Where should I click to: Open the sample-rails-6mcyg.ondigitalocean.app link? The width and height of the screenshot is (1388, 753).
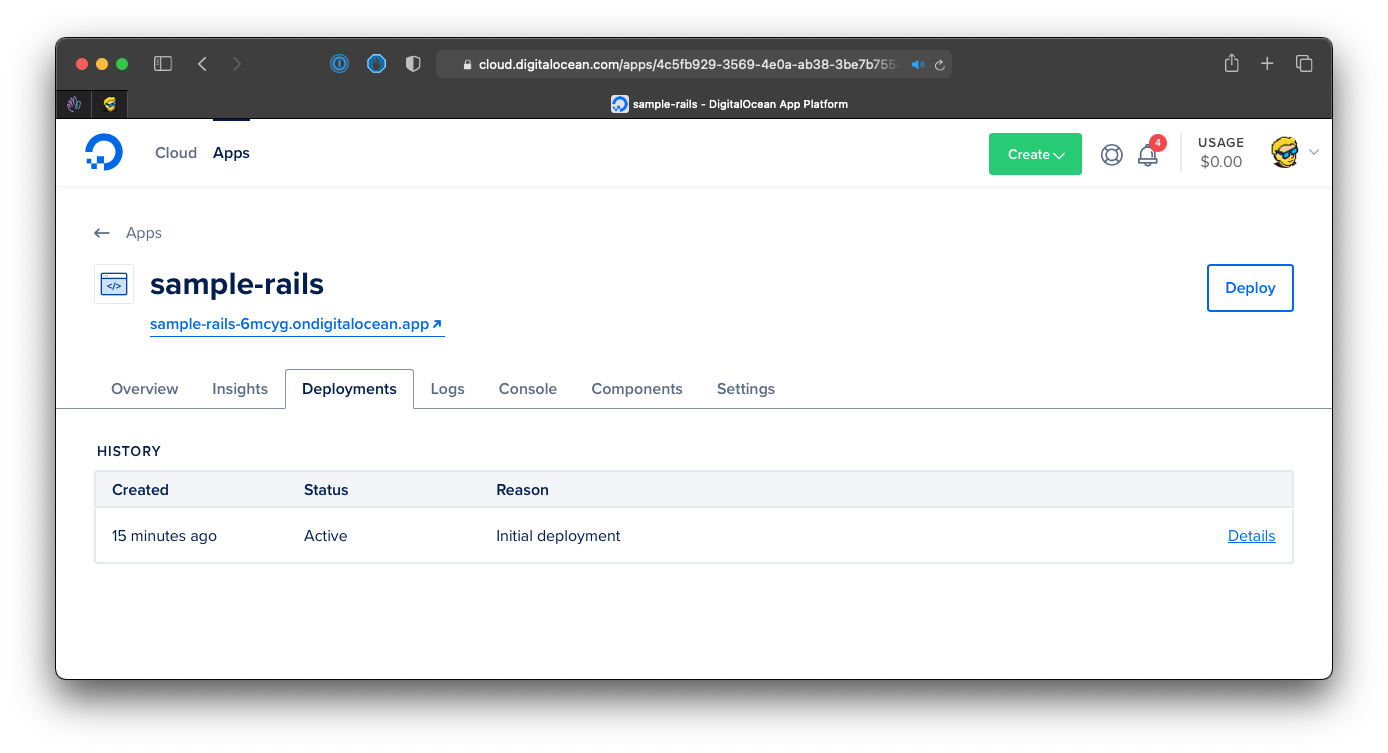pos(296,325)
